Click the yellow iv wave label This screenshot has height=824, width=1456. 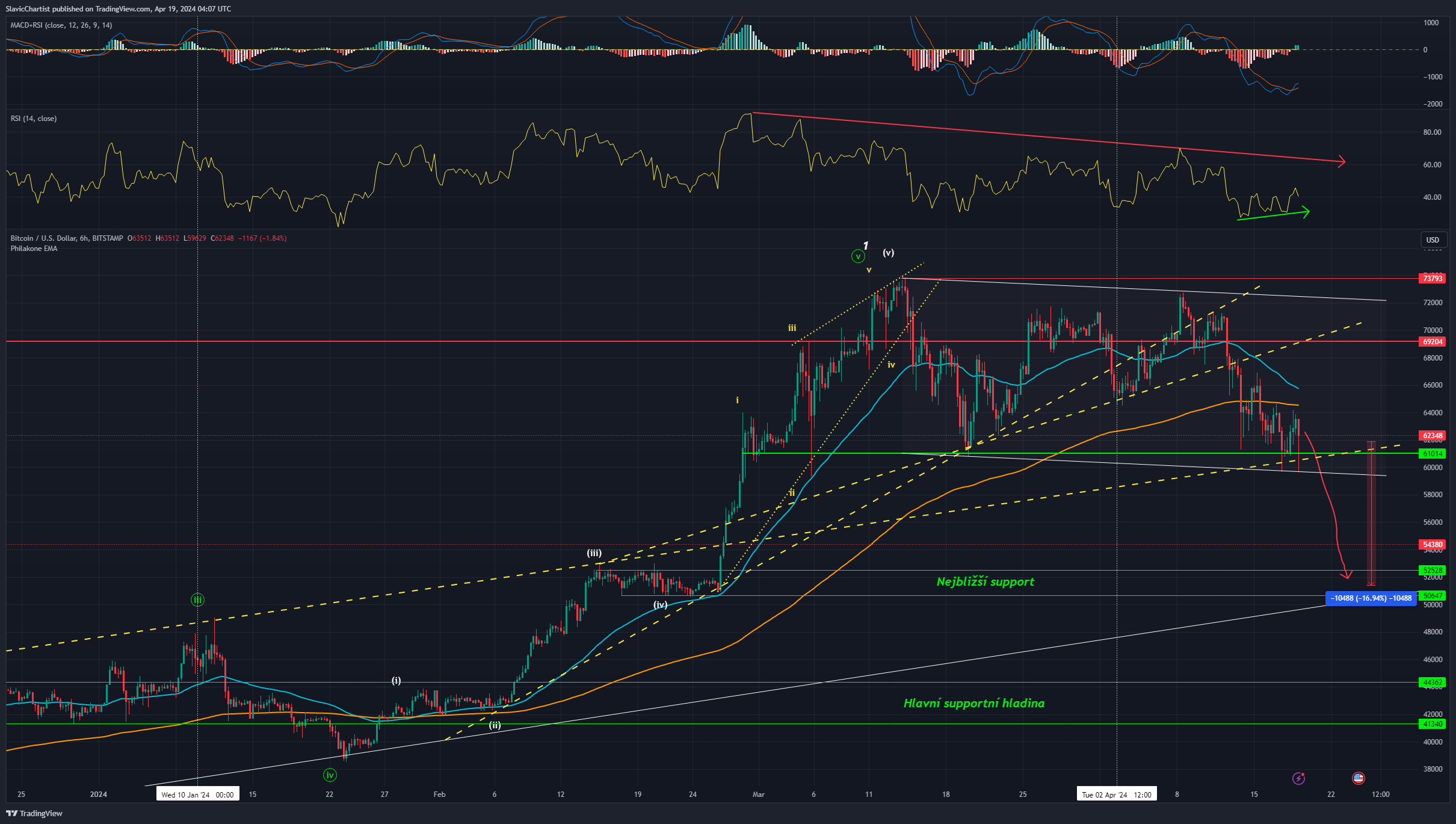891,365
